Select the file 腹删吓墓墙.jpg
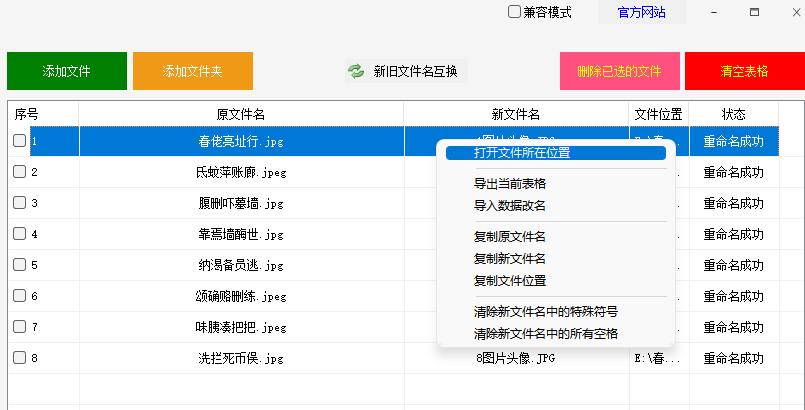This screenshot has width=805, height=410. pyautogui.click(x=241, y=203)
